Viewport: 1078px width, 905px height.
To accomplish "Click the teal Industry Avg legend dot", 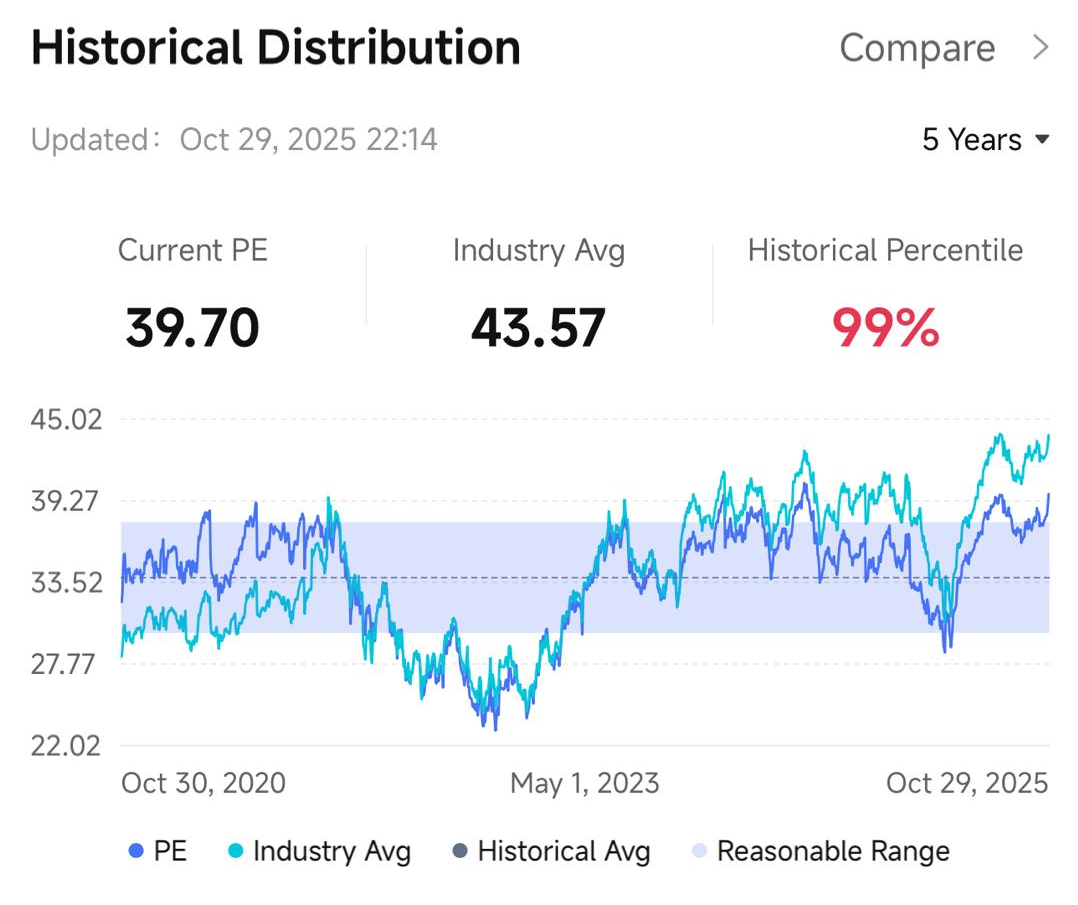I will pyautogui.click(x=235, y=851).
